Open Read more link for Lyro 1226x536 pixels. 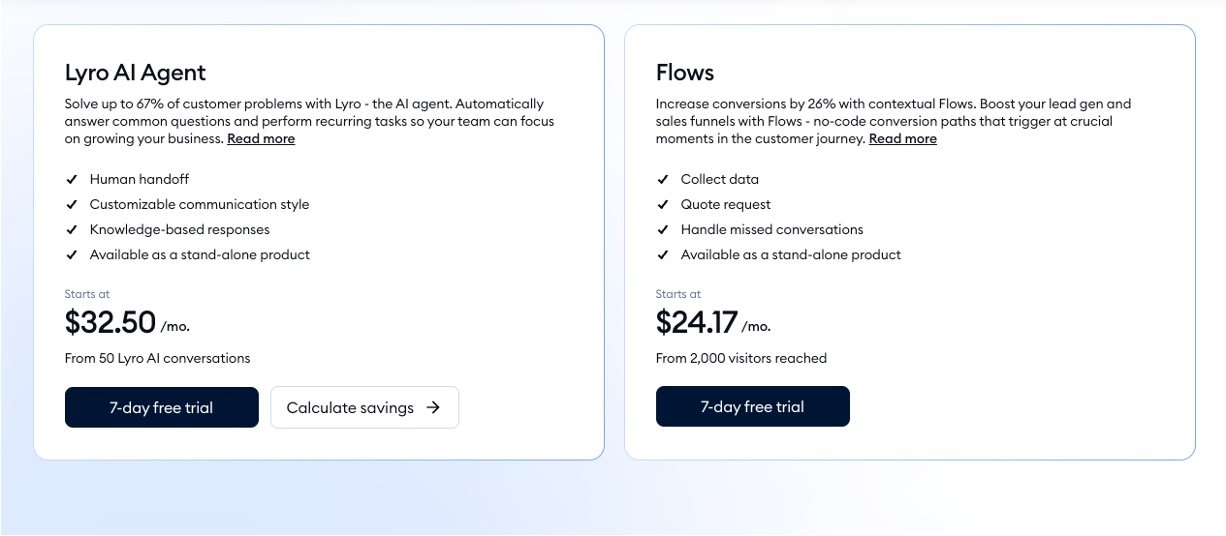click(261, 139)
